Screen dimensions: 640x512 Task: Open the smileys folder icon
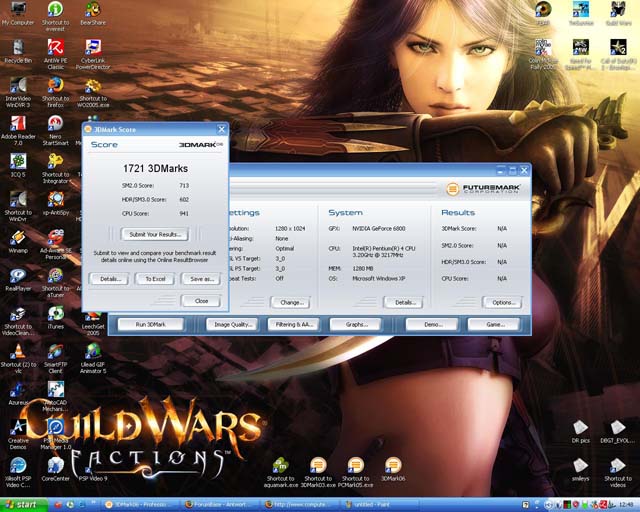(x=580, y=469)
